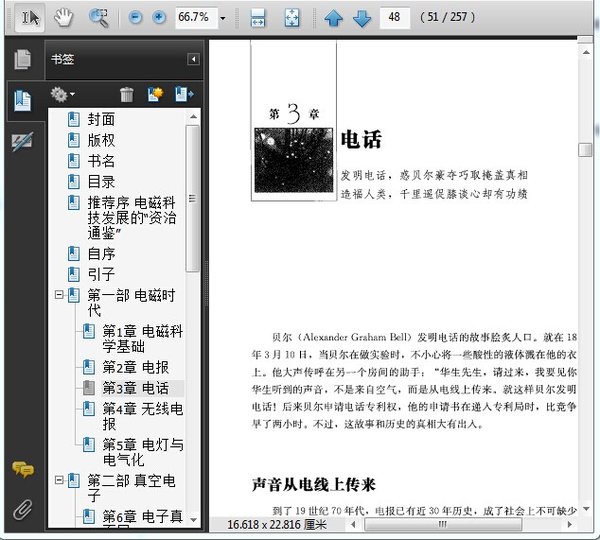Open the 目录 bookmark
The height and width of the screenshot is (540, 600).
(101, 181)
